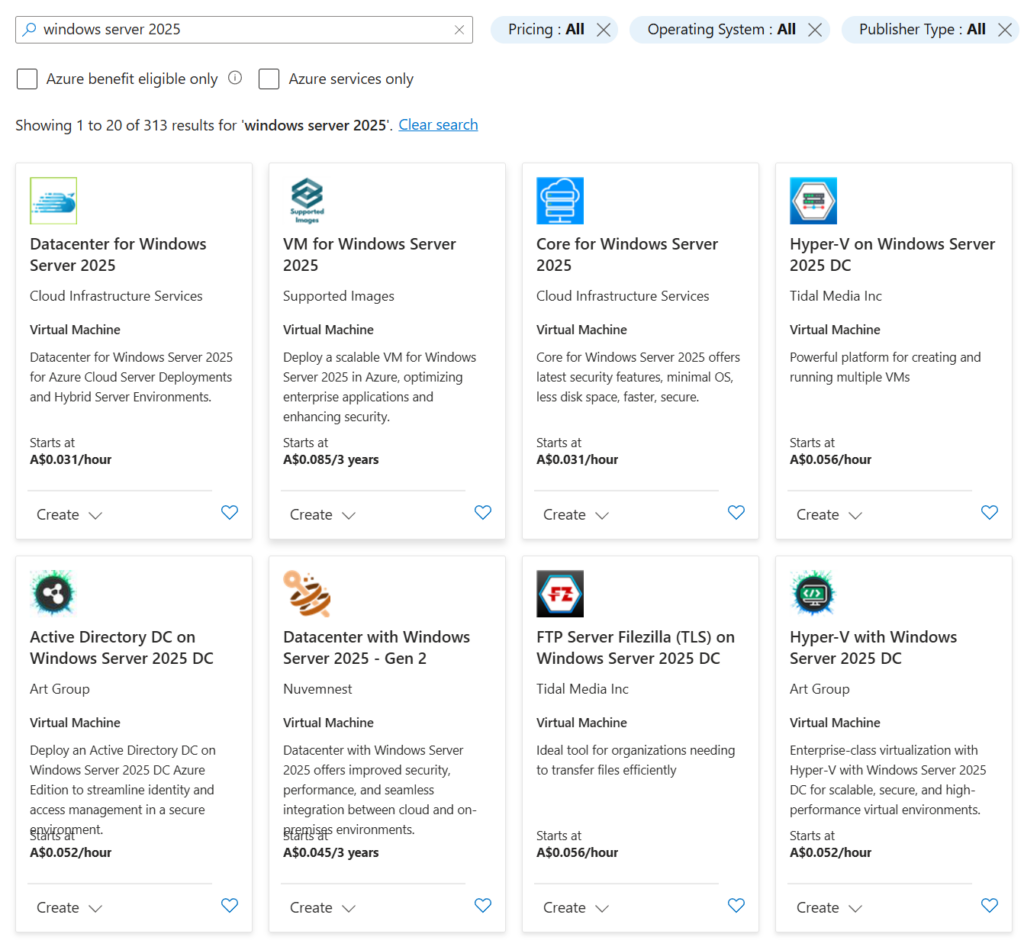The width and height of the screenshot is (1024, 947).
Task: Click the Active Directory DC logo
Action: coord(54,594)
